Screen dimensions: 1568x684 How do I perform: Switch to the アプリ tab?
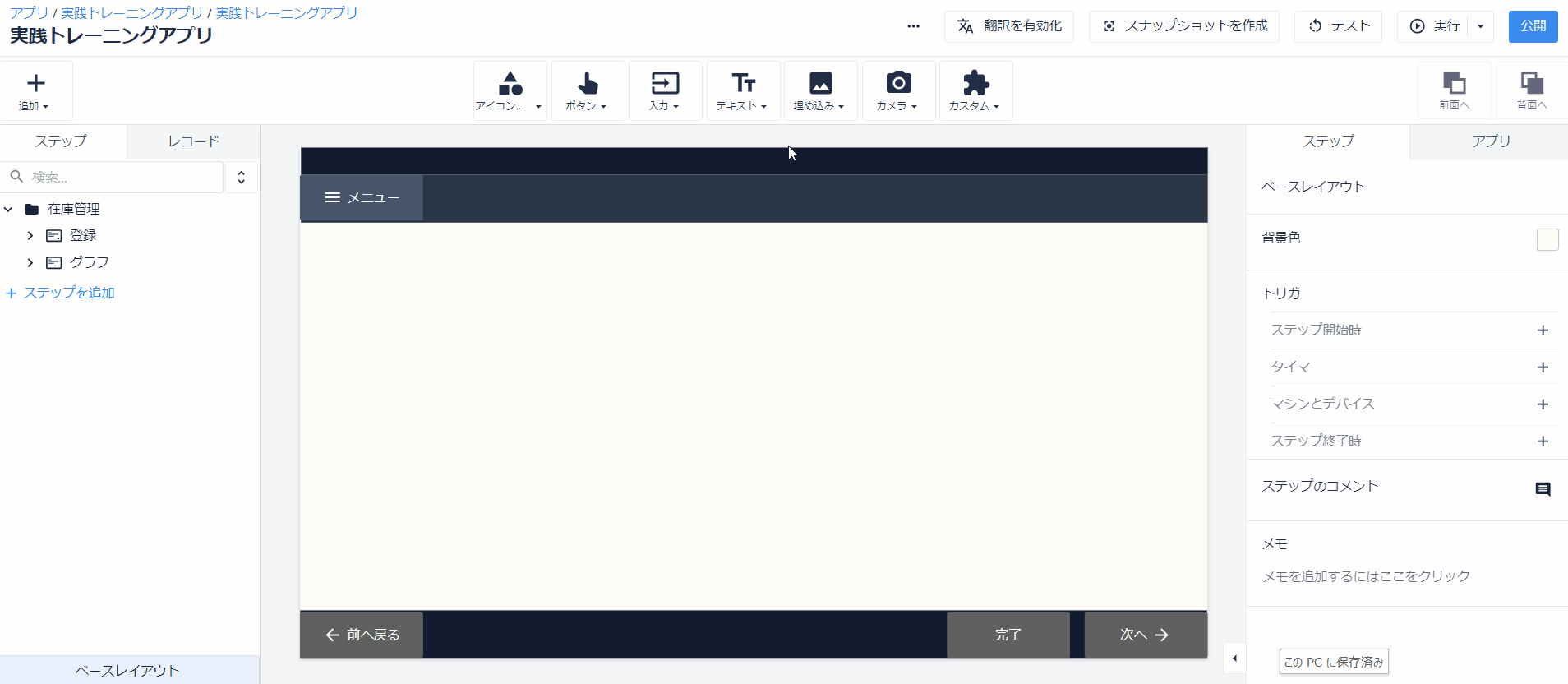coord(1490,141)
